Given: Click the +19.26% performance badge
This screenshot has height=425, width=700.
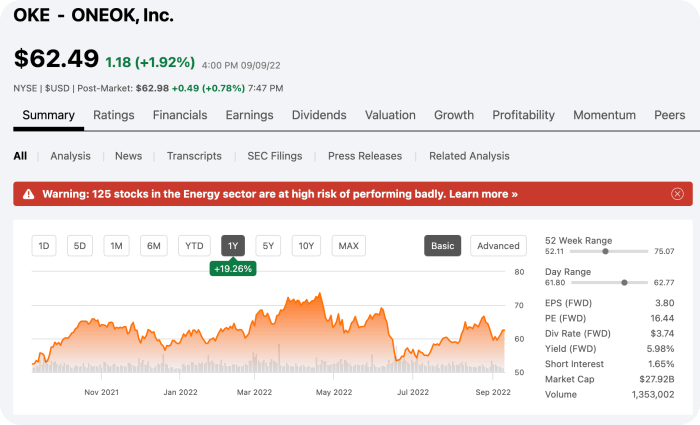Looking at the screenshot, I should coord(233,269).
